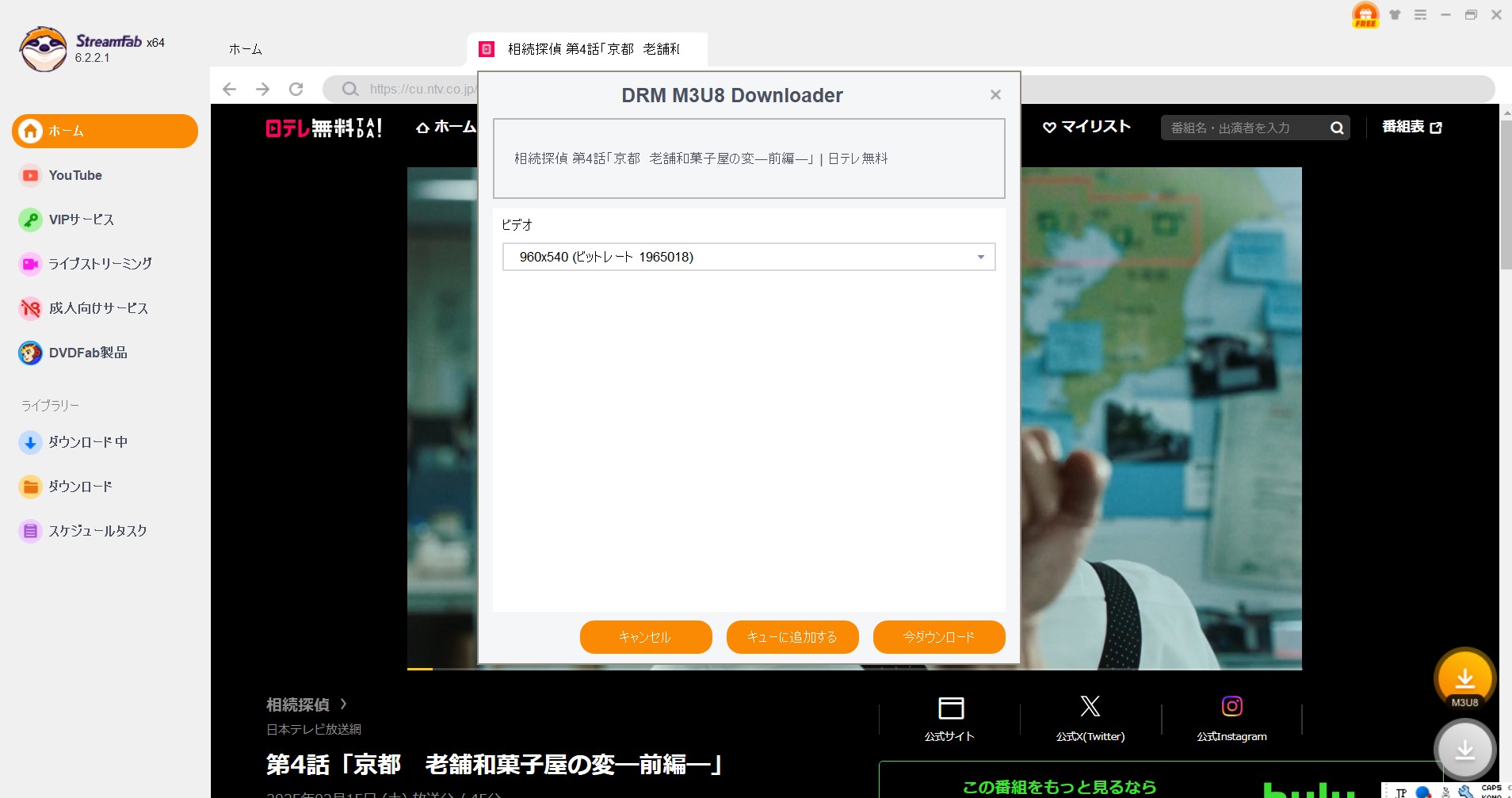The width and height of the screenshot is (1512, 798).
Task: Open the YouTube section in the sidebar
Action: click(x=75, y=175)
